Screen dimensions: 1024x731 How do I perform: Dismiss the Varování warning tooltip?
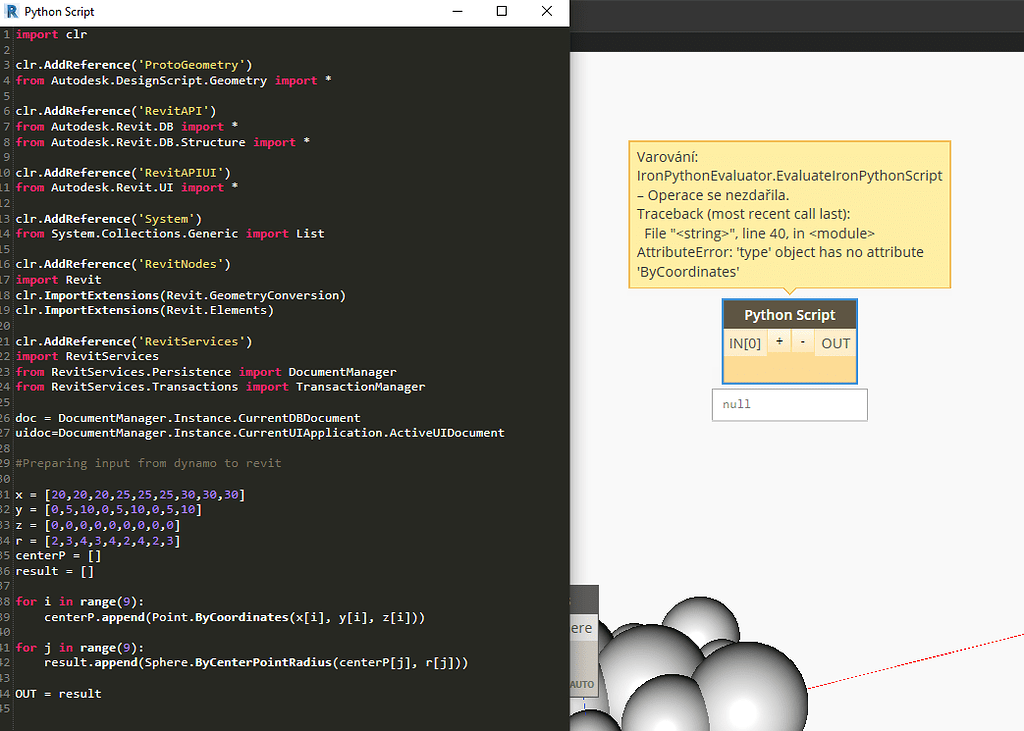coord(789,213)
